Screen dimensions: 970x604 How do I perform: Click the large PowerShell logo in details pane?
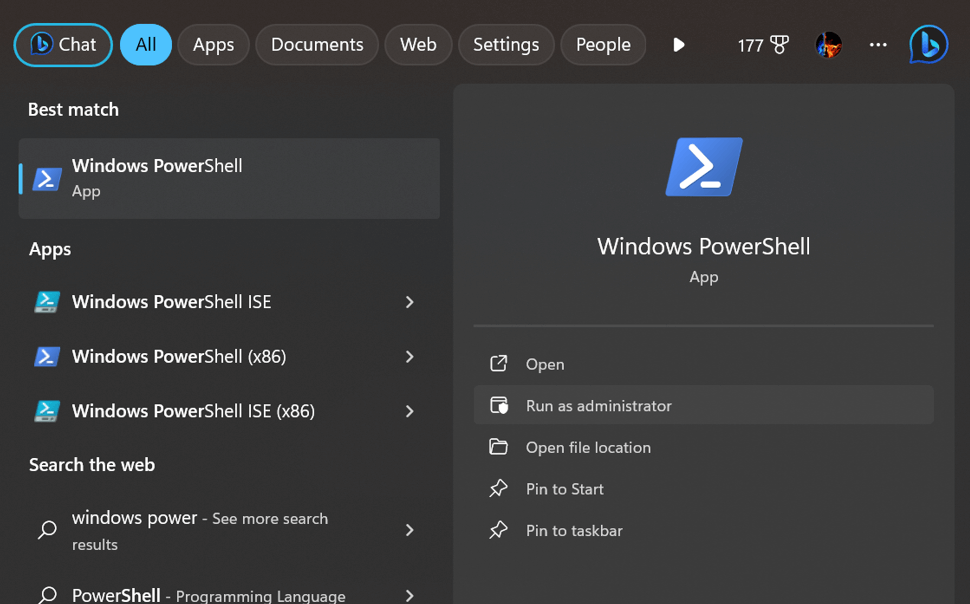click(x=704, y=166)
